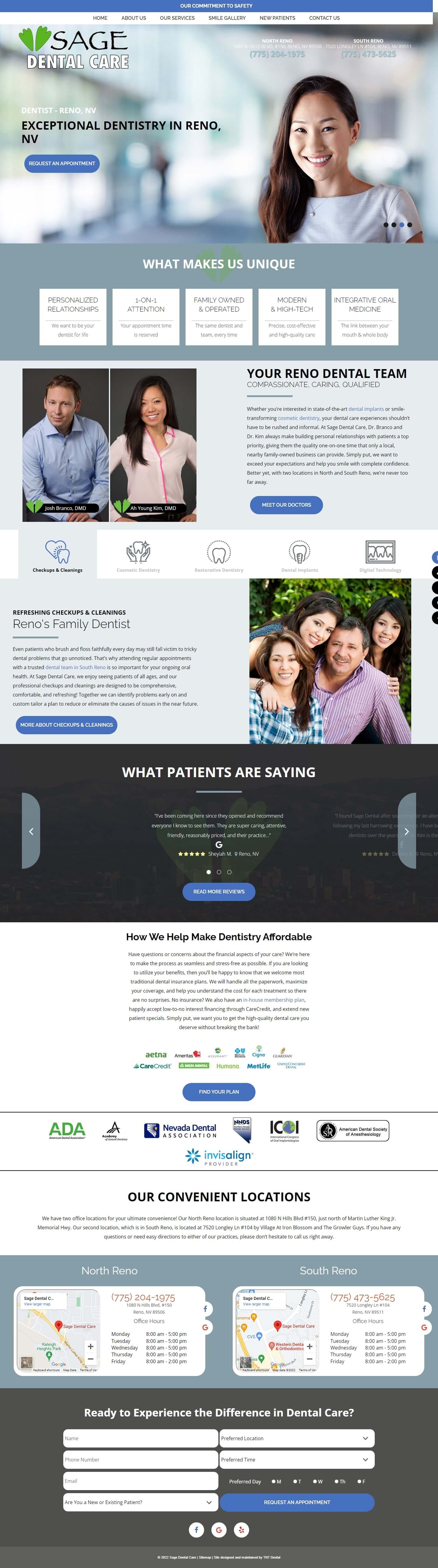Open North Reno Google review icon
The width and height of the screenshot is (438, 1568).
205,1328
